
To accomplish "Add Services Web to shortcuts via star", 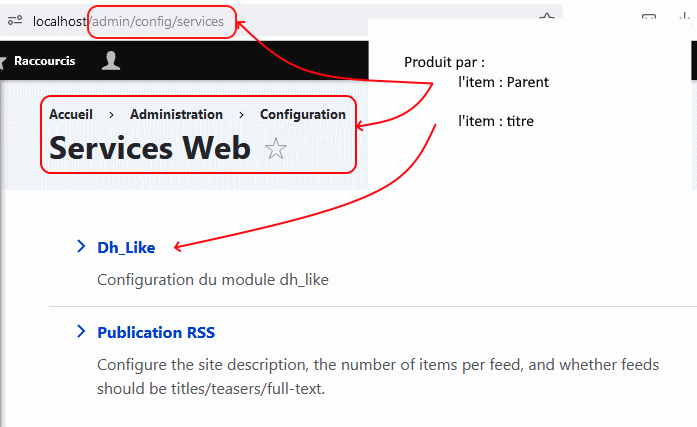I will pyautogui.click(x=276, y=149).
